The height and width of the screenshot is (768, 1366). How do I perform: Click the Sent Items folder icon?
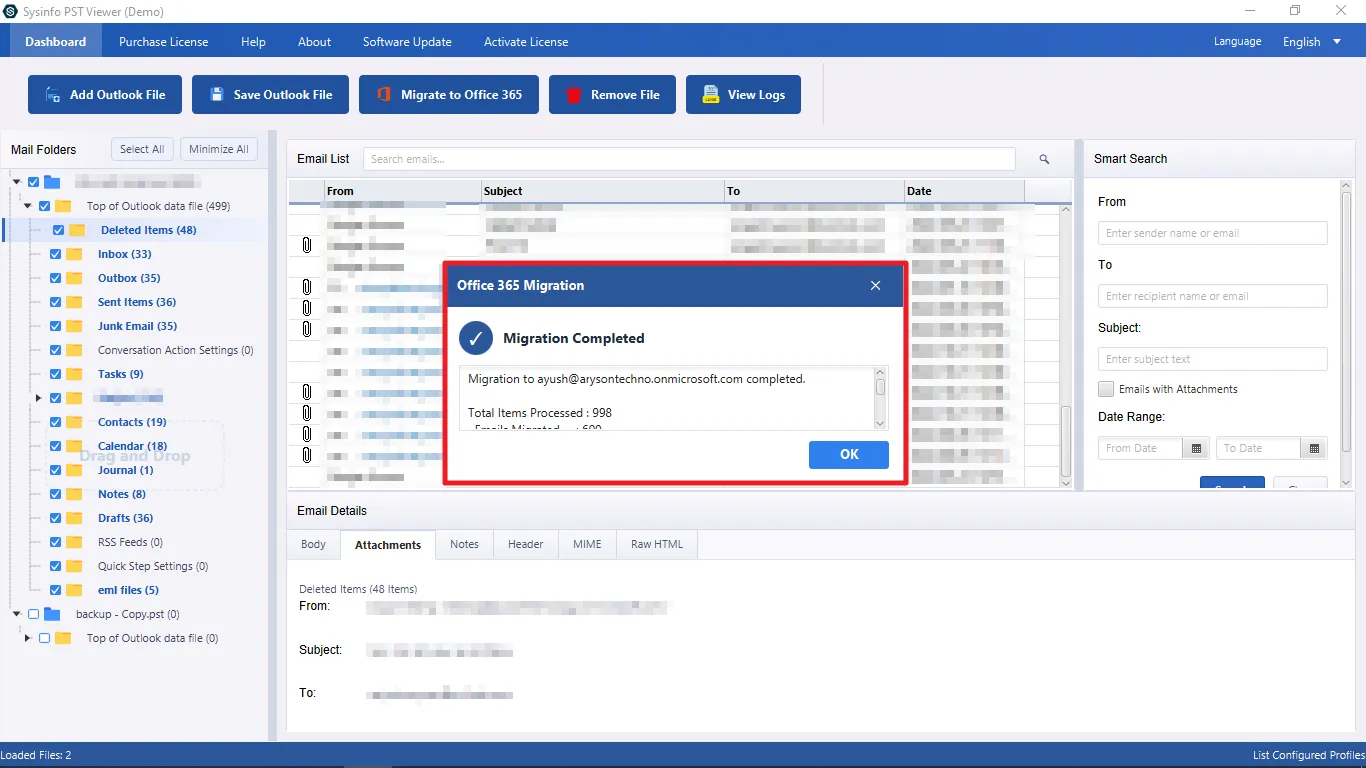point(75,302)
